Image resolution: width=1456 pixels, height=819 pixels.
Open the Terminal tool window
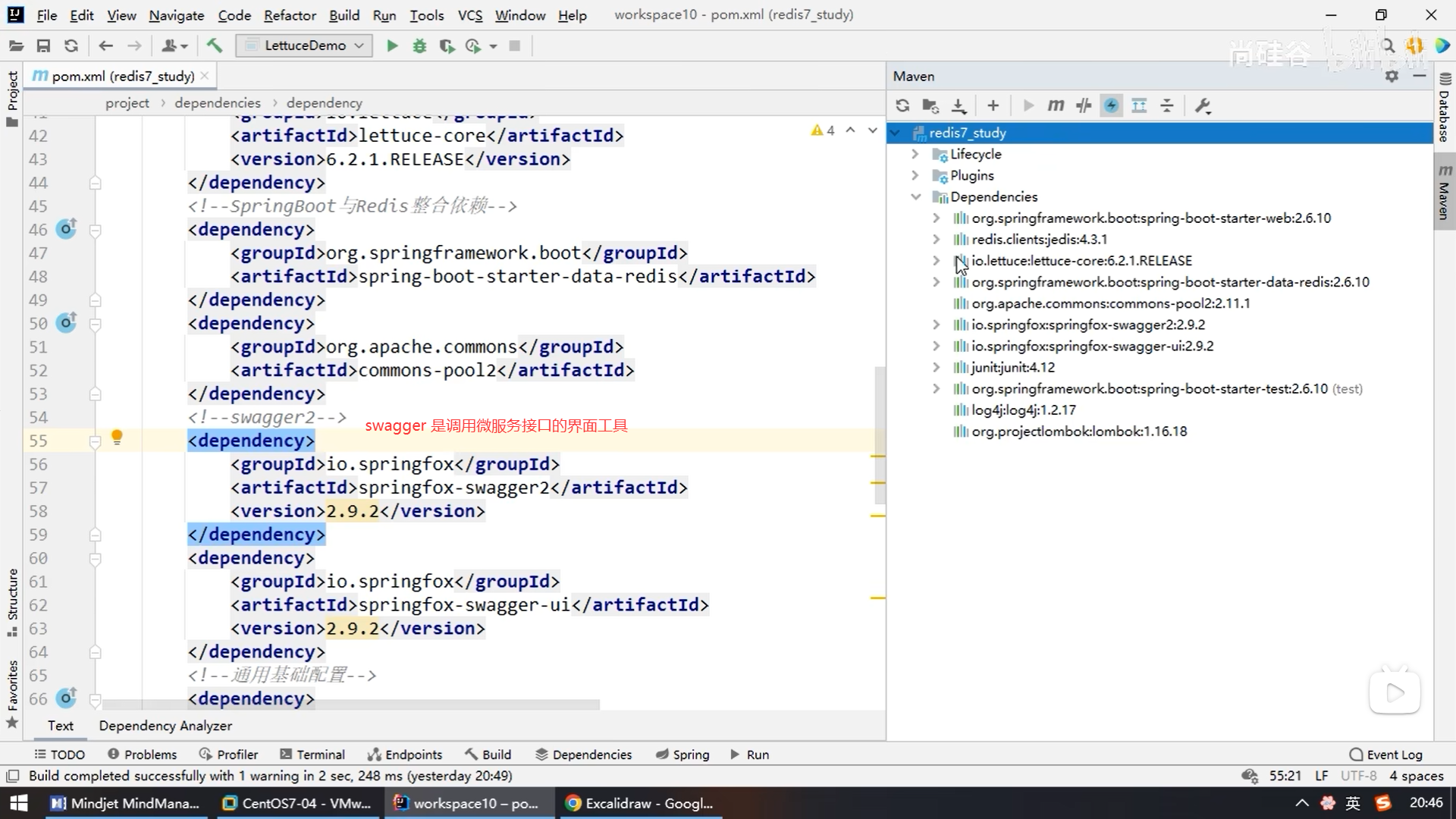(312, 755)
